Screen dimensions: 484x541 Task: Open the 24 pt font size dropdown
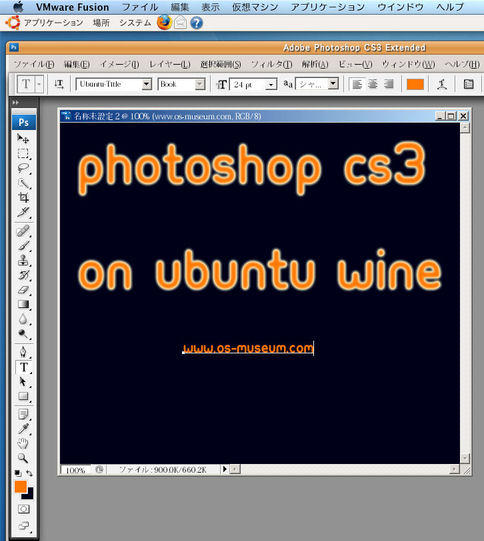point(272,84)
